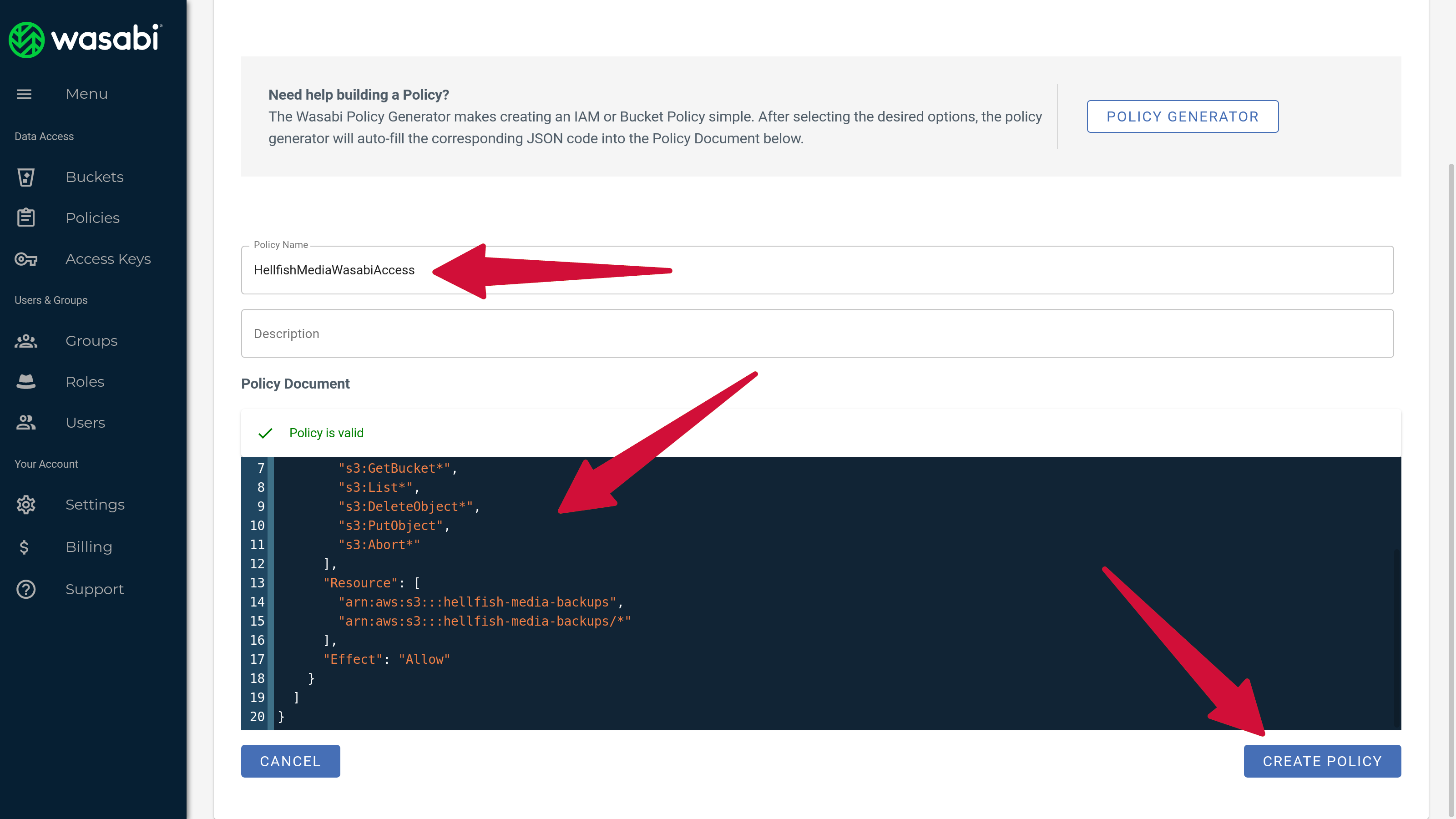Click the Users & Groups section label
Image resolution: width=1456 pixels, height=819 pixels.
tap(51, 300)
